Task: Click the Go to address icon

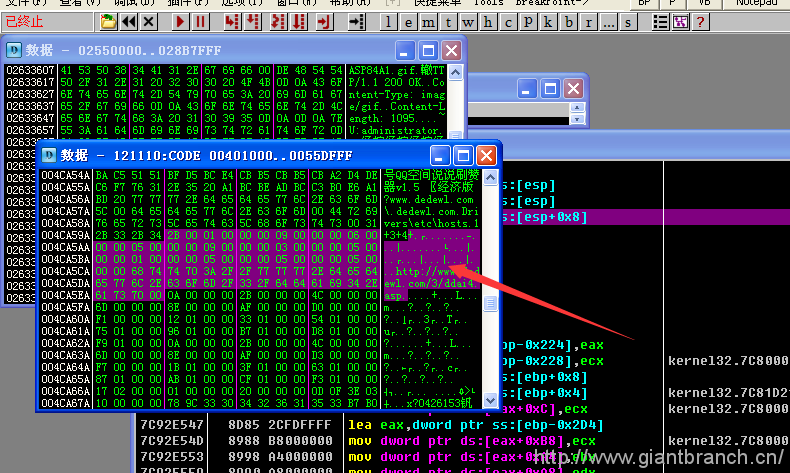Action: click(x=357, y=21)
